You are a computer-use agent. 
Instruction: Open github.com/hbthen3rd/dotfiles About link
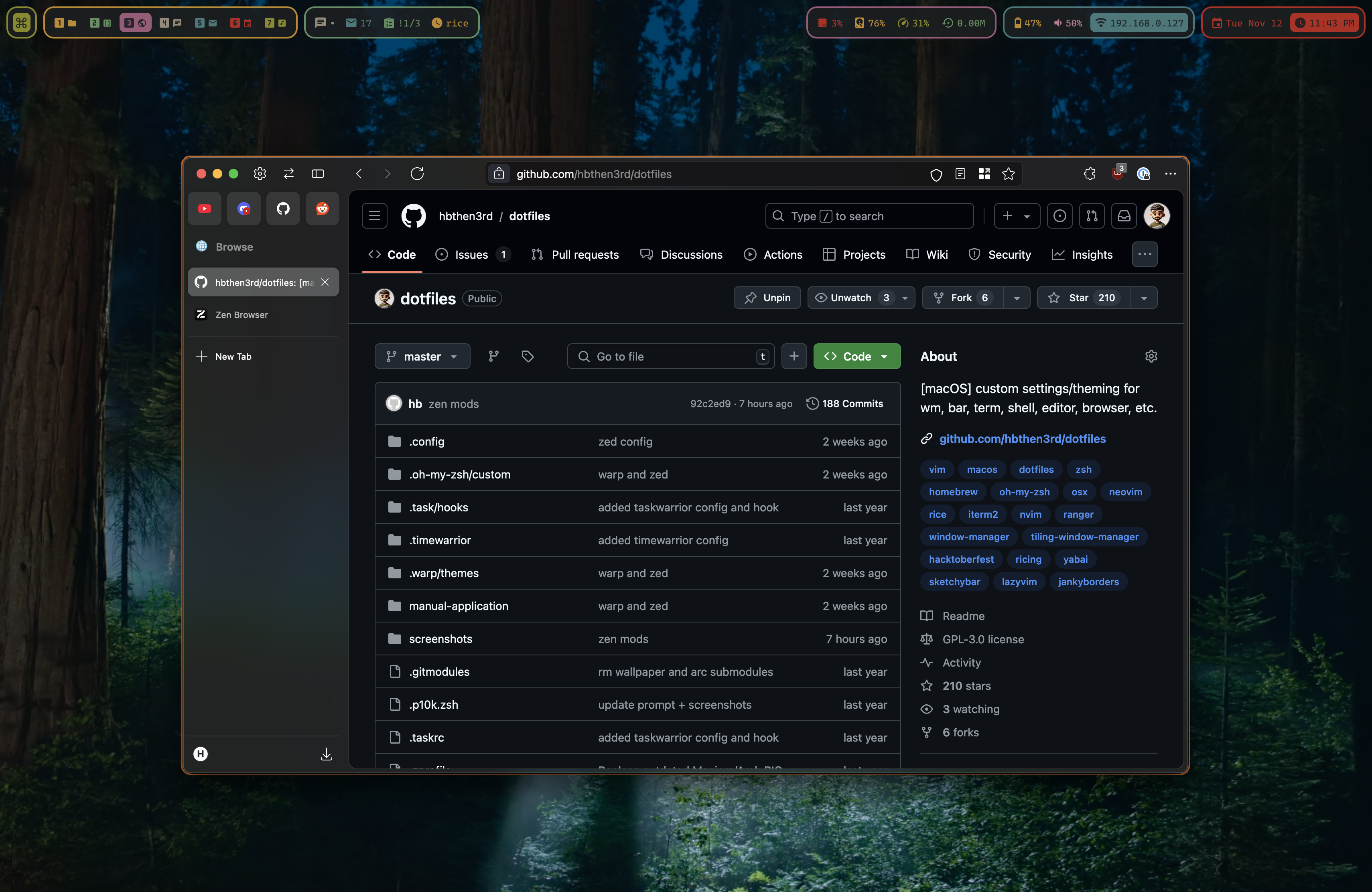coord(1022,439)
